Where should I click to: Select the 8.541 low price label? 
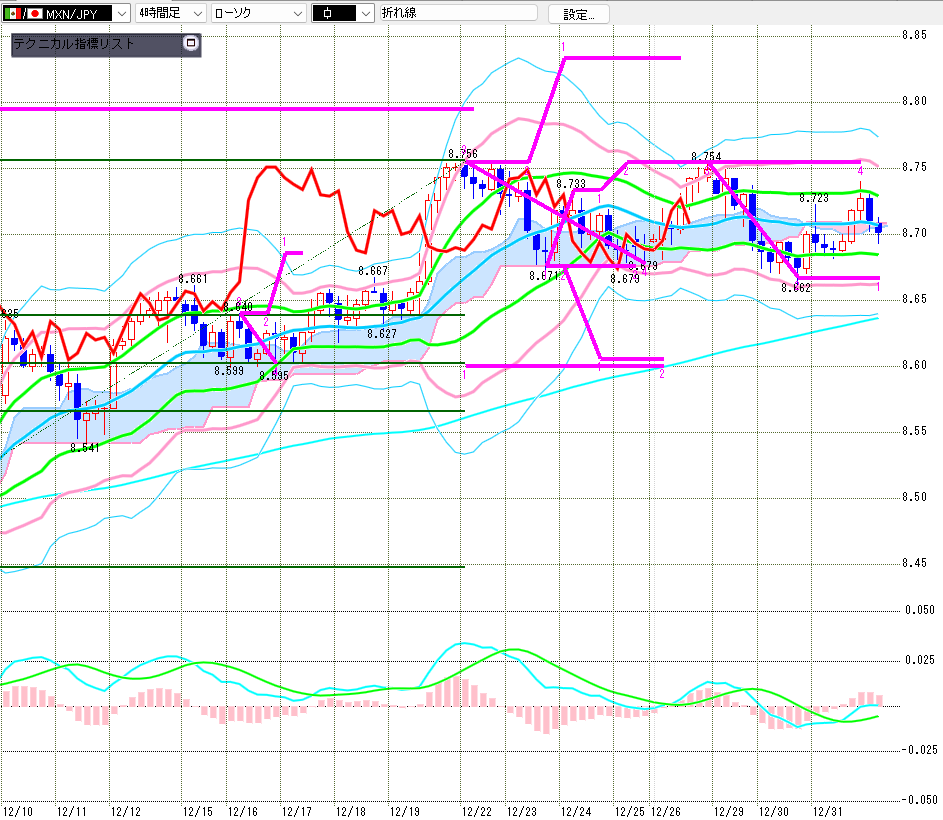tap(85, 448)
